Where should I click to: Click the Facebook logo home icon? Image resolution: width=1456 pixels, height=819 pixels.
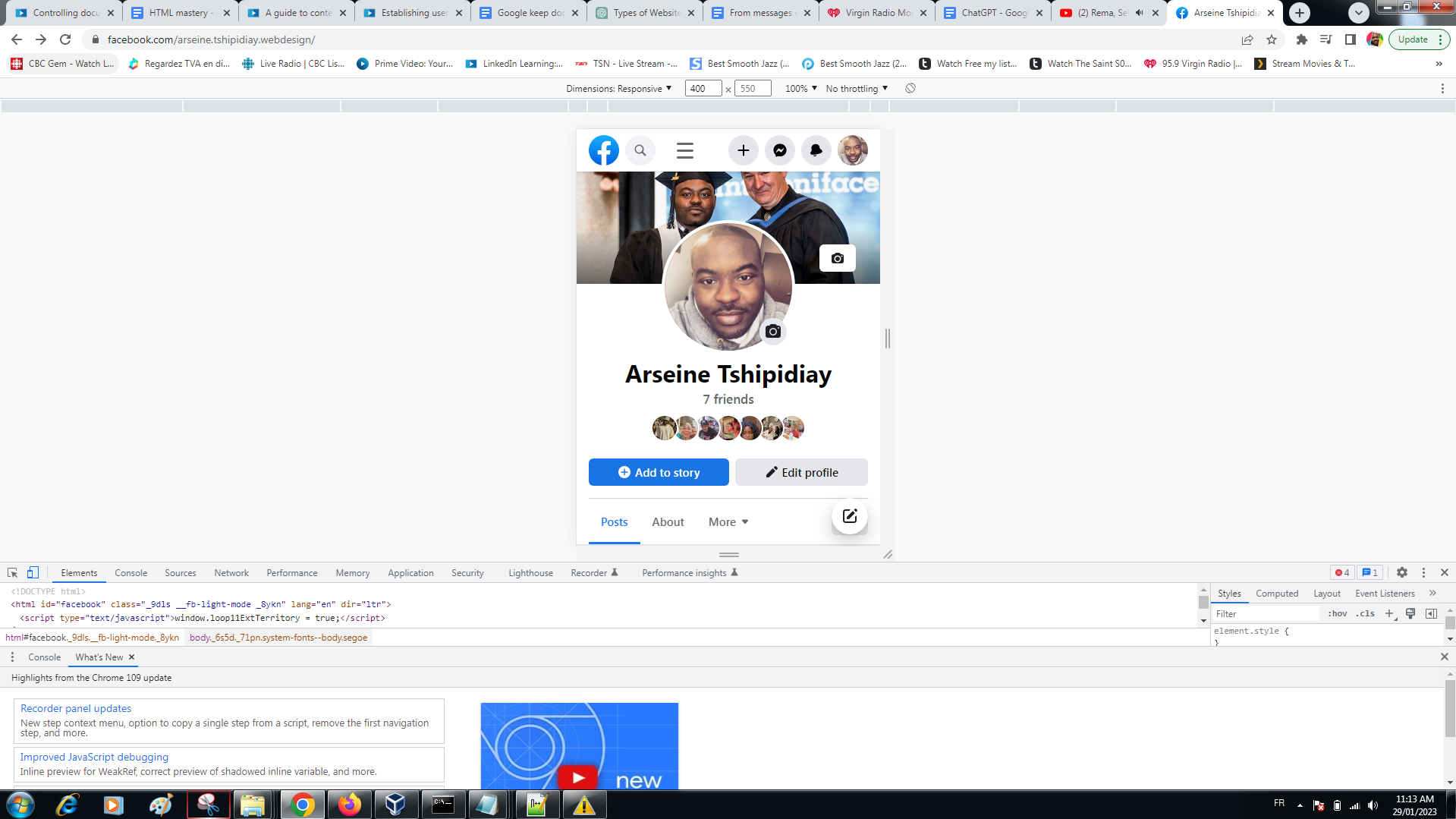tap(604, 150)
